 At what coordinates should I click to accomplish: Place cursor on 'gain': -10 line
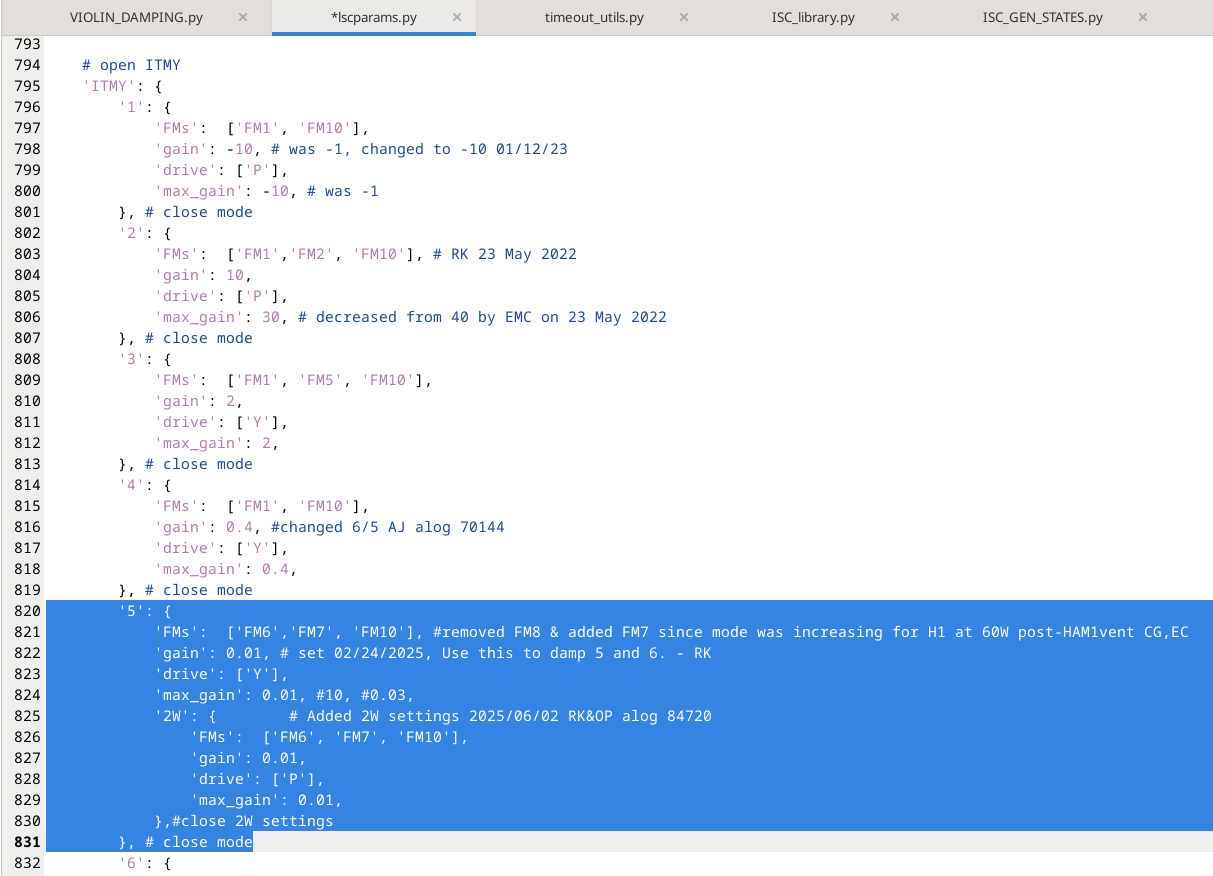pos(361,149)
